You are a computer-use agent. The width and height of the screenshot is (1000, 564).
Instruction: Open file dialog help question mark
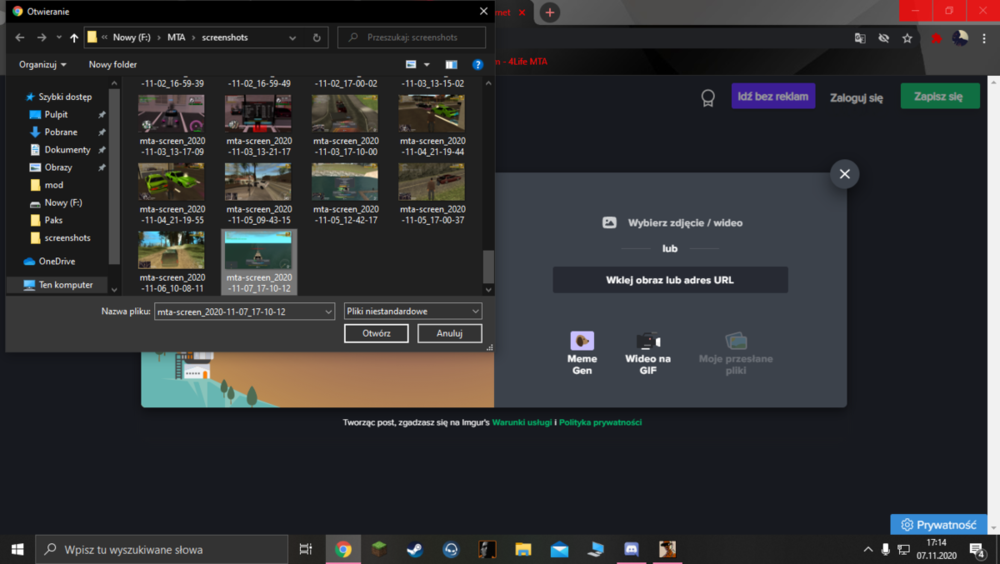[x=477, y=64]
